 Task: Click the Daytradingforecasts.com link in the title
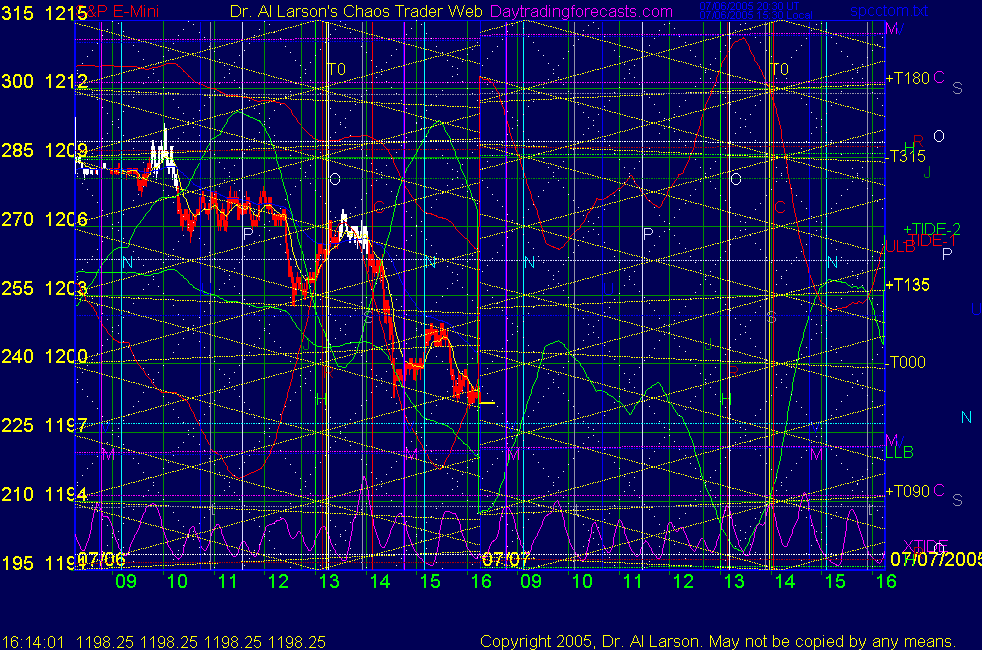pos(581,11)
